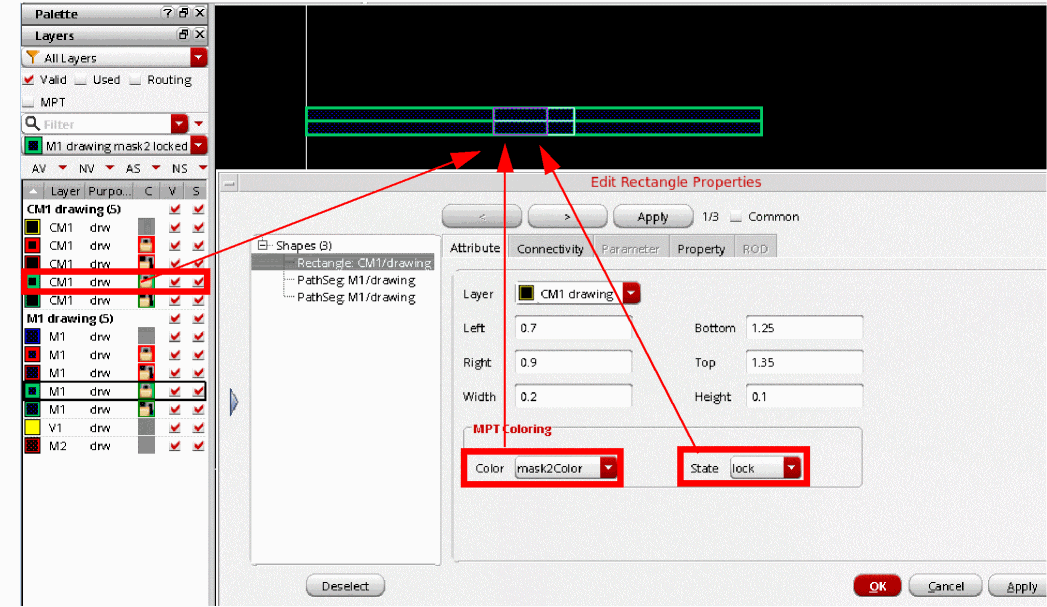Float the Palette panel with its undock icon
The width and height of the screenshot is (1047, 607).
[184, 13]
